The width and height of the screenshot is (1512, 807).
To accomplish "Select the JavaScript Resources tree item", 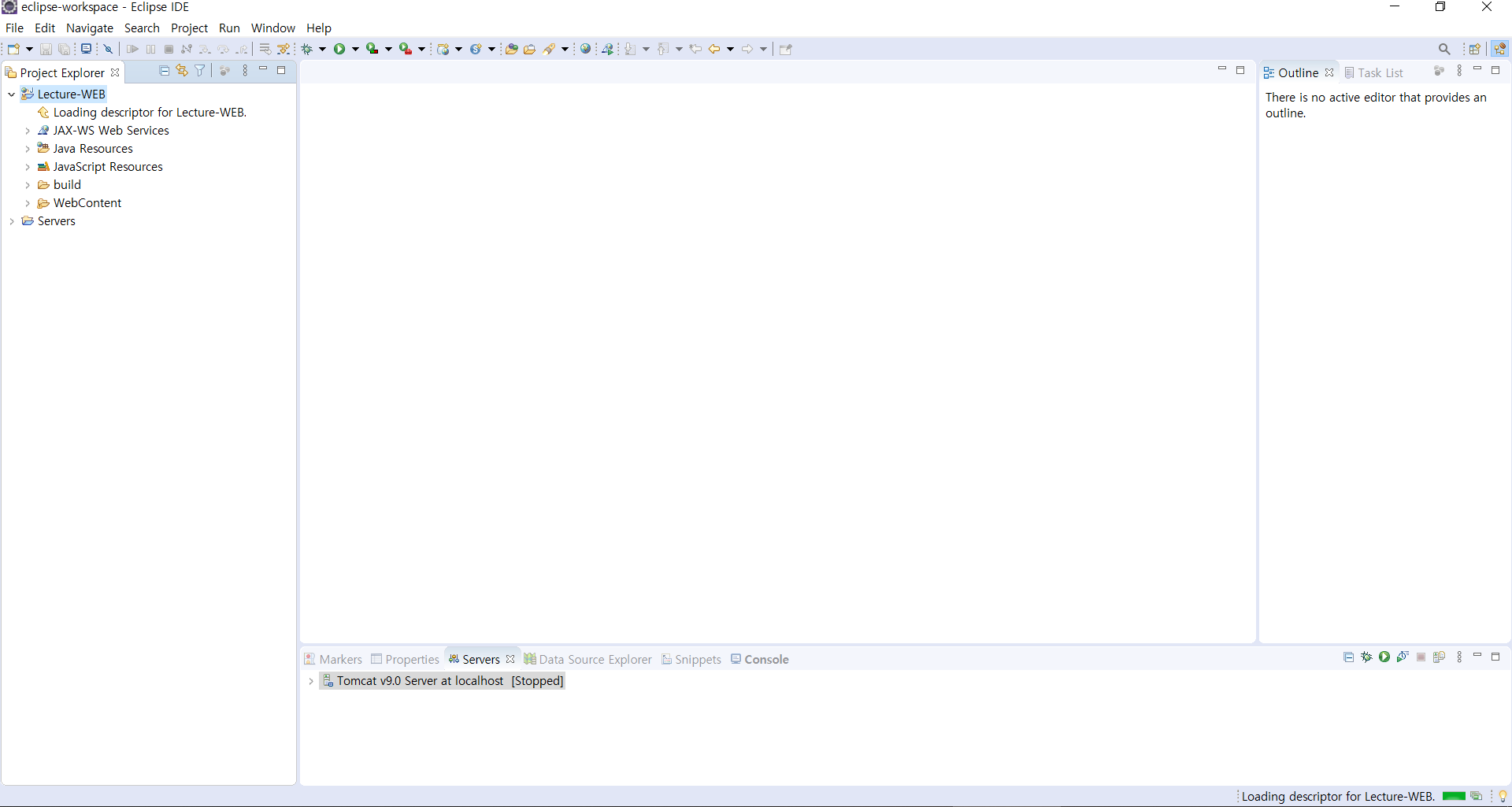I will point(100,167).
